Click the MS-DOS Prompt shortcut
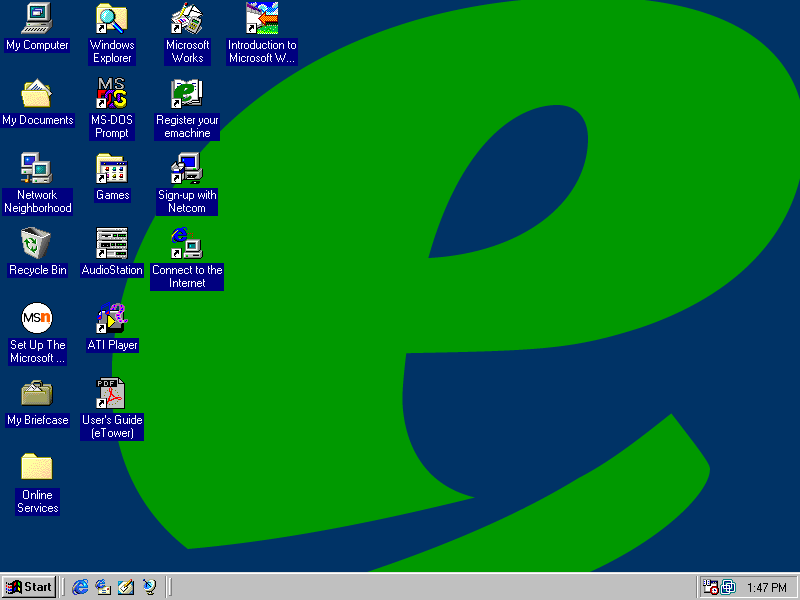Viewport: 800px width, 600px height. 112,94
